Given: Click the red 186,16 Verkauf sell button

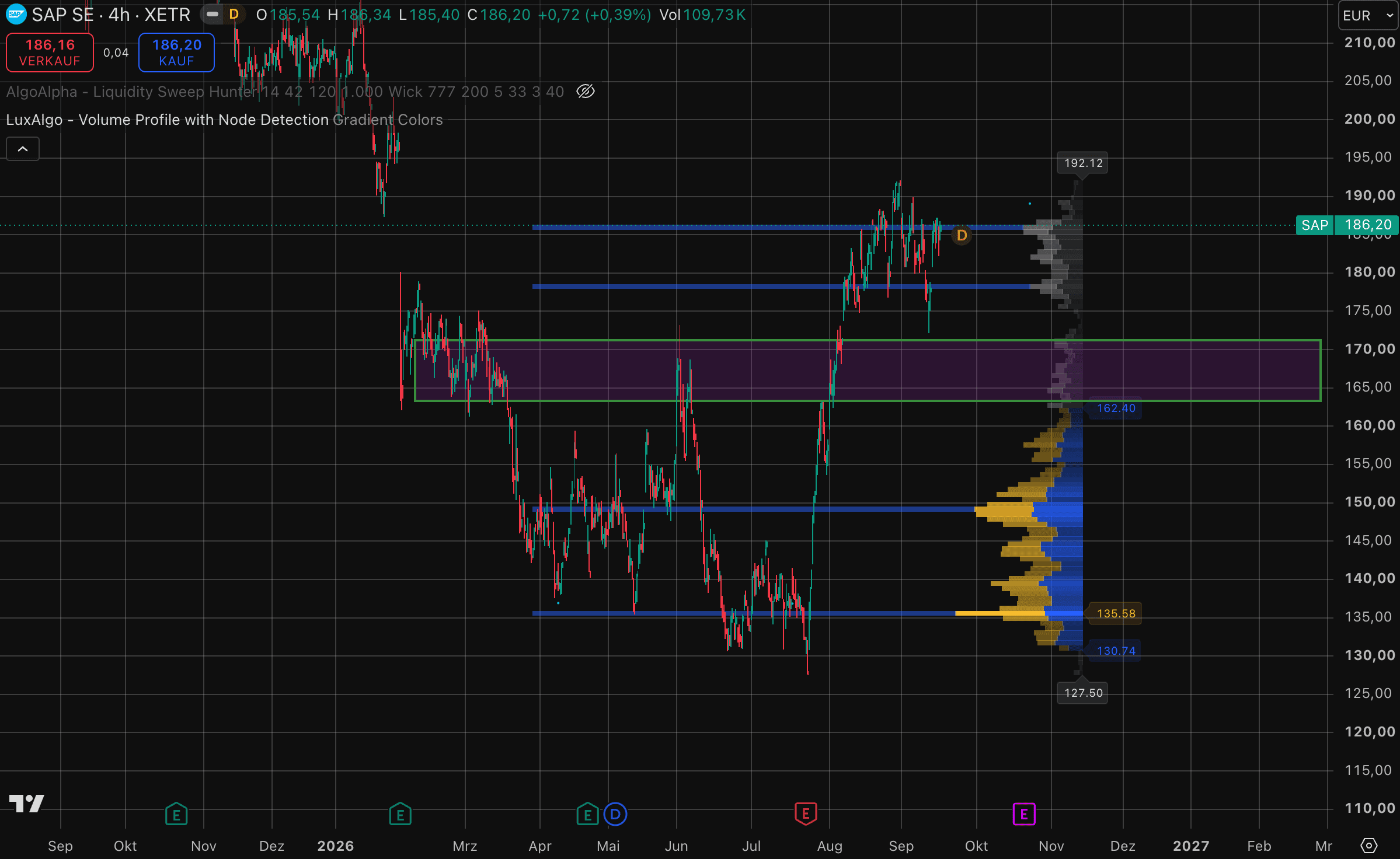Looking at the screenshot, I should [50, 53].
